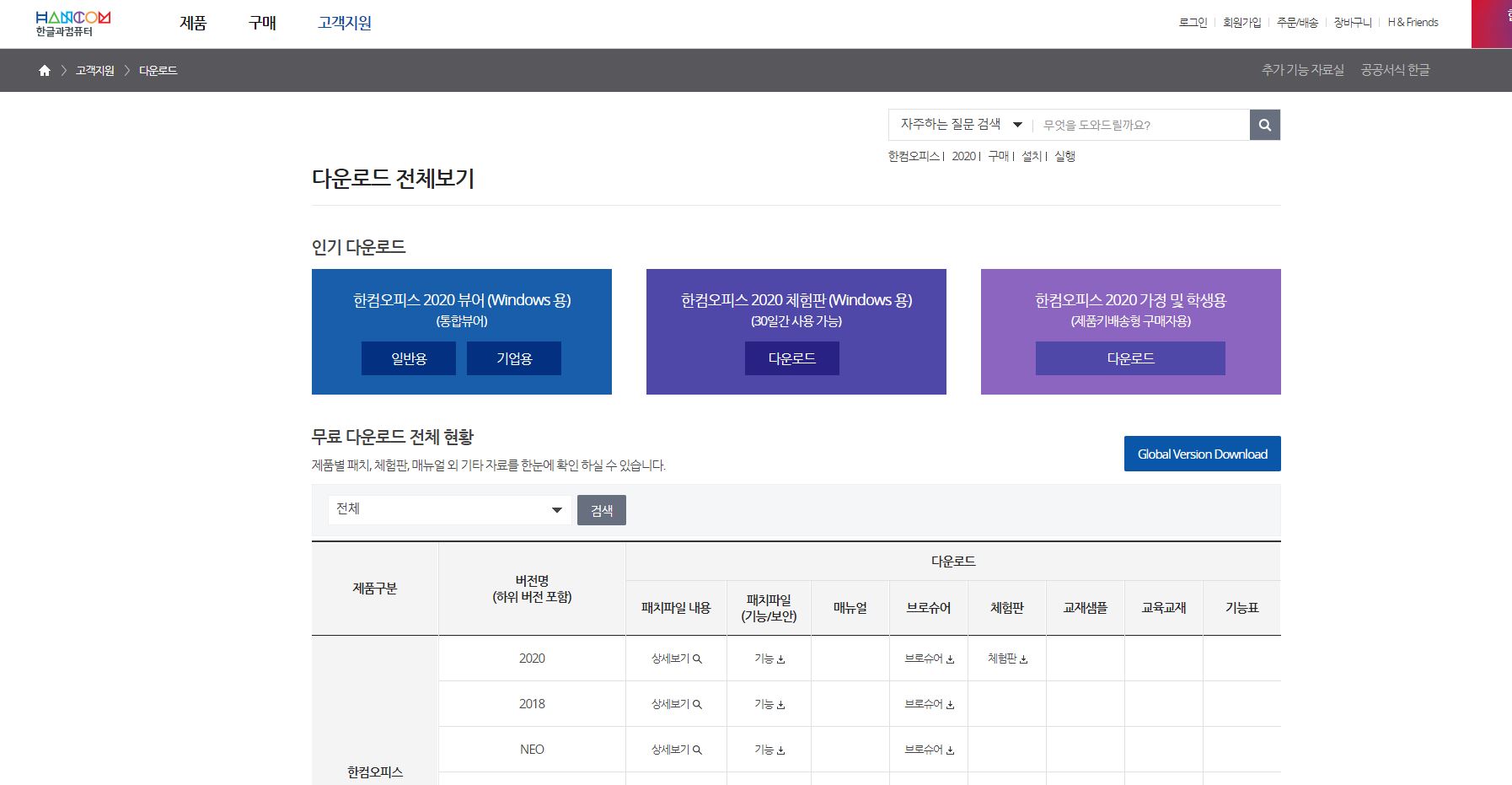Open 주문/배송 link
This screenshot has width=1512, height=785.
click(x=1297, y=23)
